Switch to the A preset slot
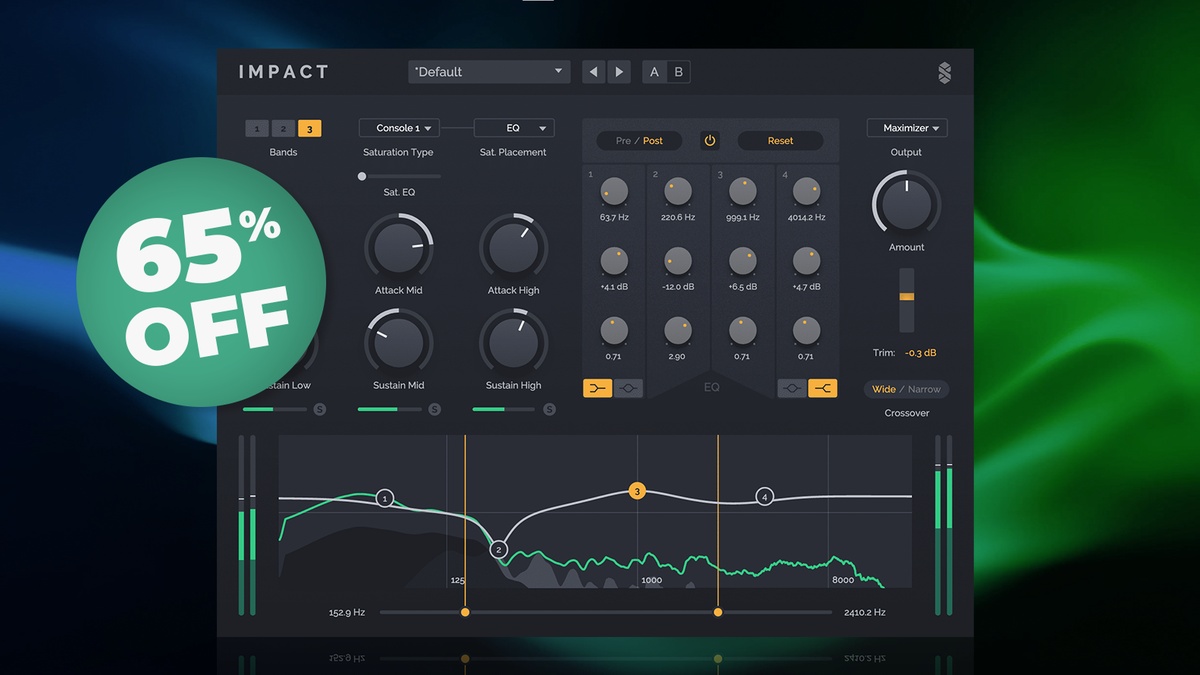 (655, 72)
